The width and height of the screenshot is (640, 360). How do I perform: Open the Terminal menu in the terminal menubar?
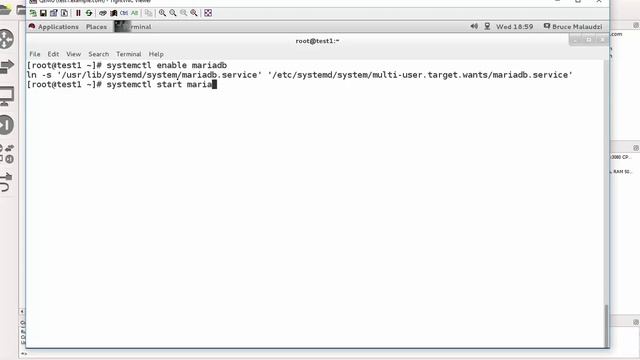pos(129,54)
